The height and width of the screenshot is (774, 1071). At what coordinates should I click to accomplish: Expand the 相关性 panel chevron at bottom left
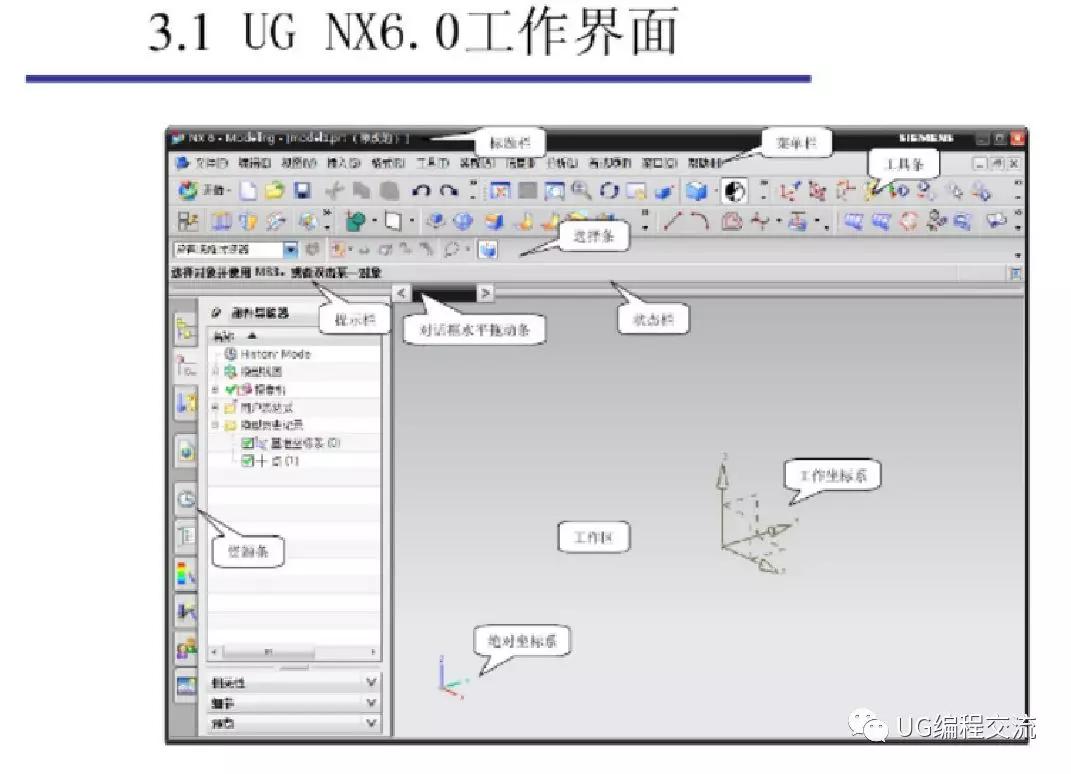point(368,682)
